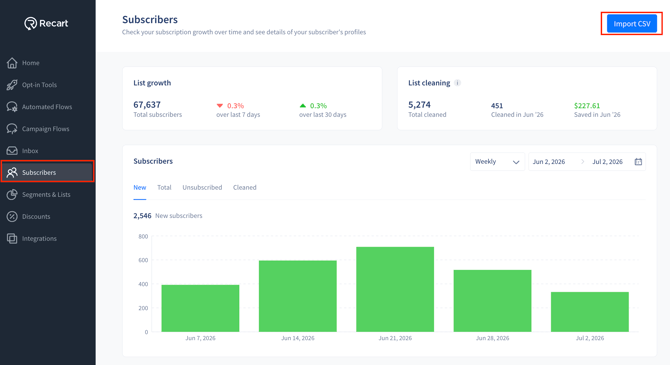Show List cleaning info tooltip icon
670x365 pixels.
click(457, 83)
